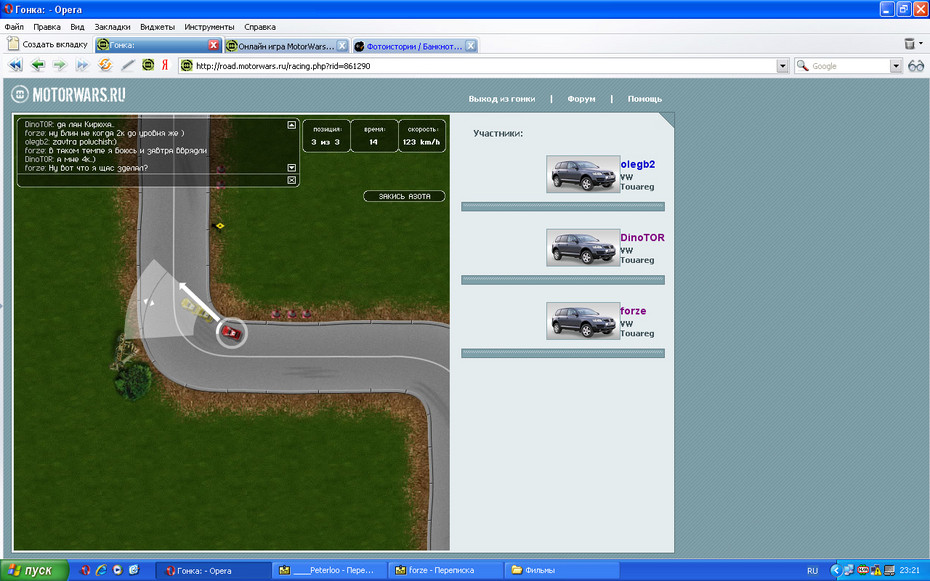The height and width of the screenshot is (581, 930).
Task: Open the Фильмы folder taskbar button
Action: pos(562,570)
